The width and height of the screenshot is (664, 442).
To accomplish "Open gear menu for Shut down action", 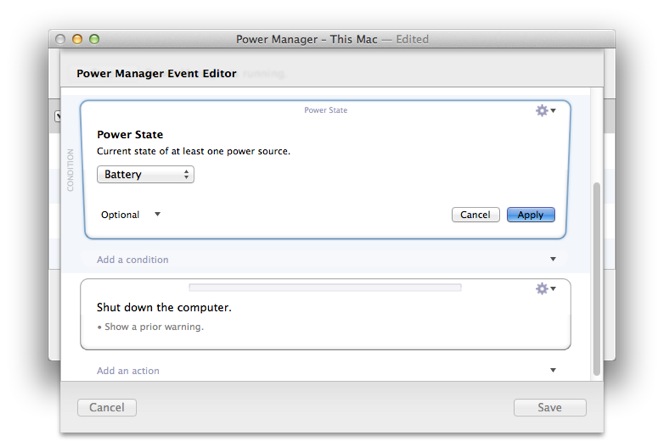I will point(545,289).
